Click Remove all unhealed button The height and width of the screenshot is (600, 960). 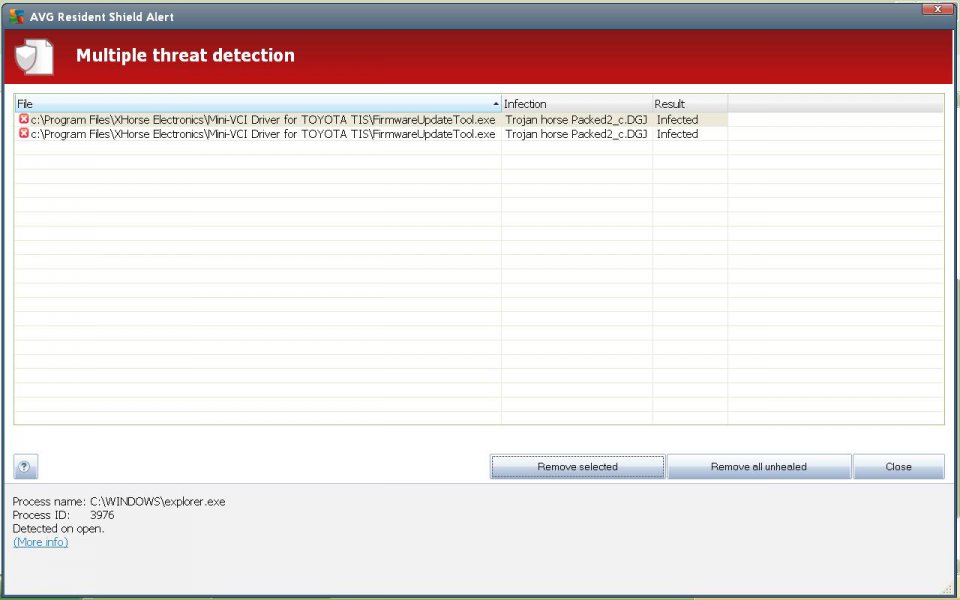point(759,467)
